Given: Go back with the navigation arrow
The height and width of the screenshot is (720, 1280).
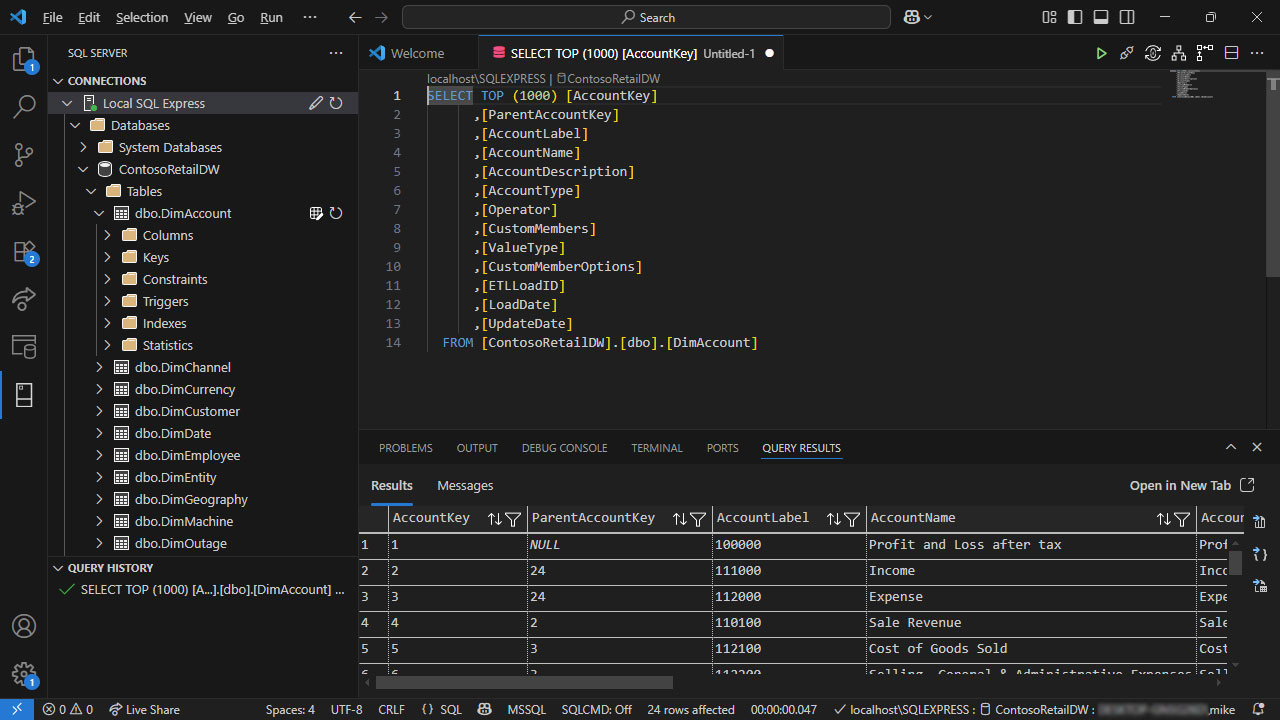Looking at the screenshot, I should tap(355, 17).
